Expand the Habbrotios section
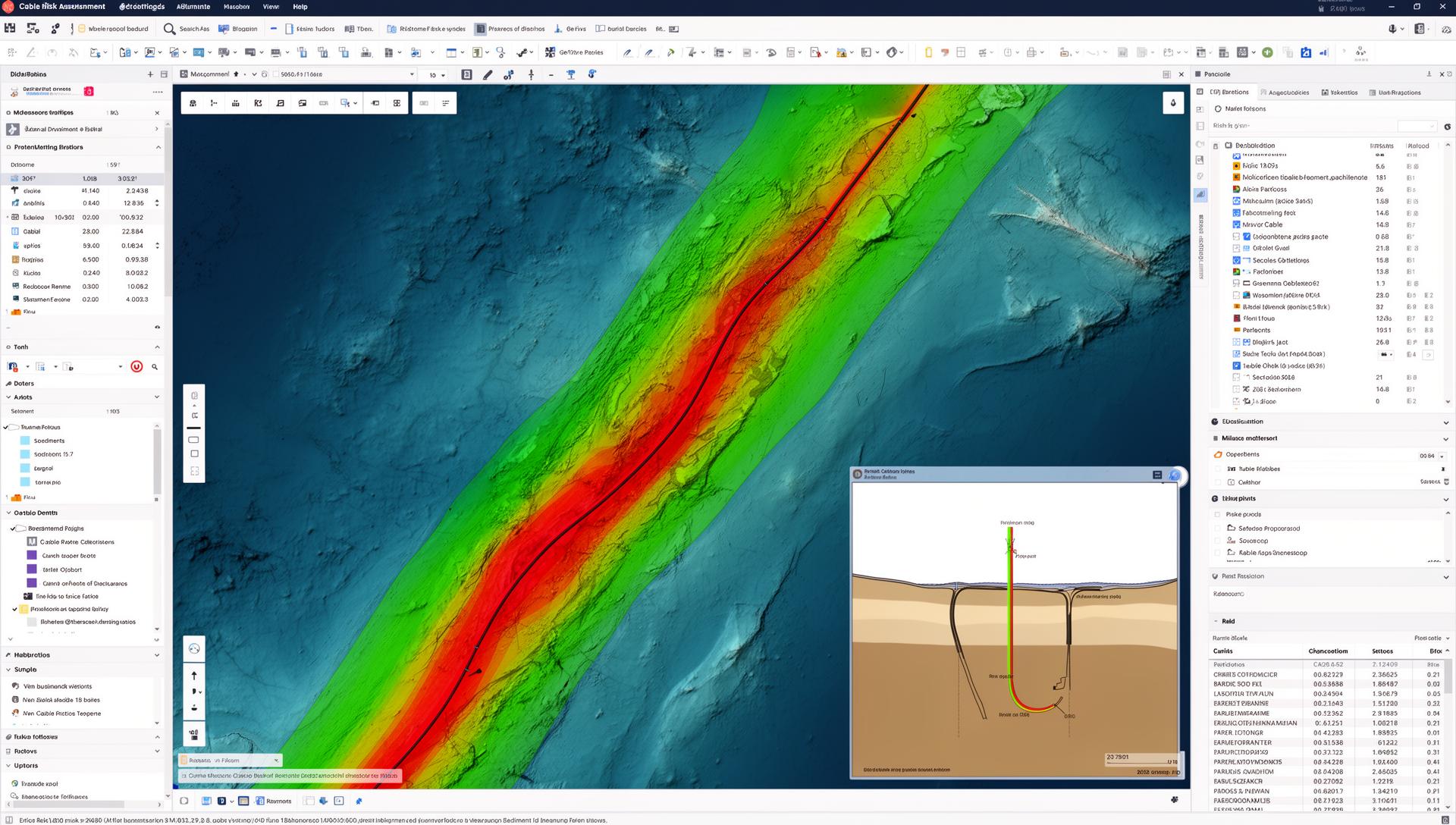 pos(157,655)
